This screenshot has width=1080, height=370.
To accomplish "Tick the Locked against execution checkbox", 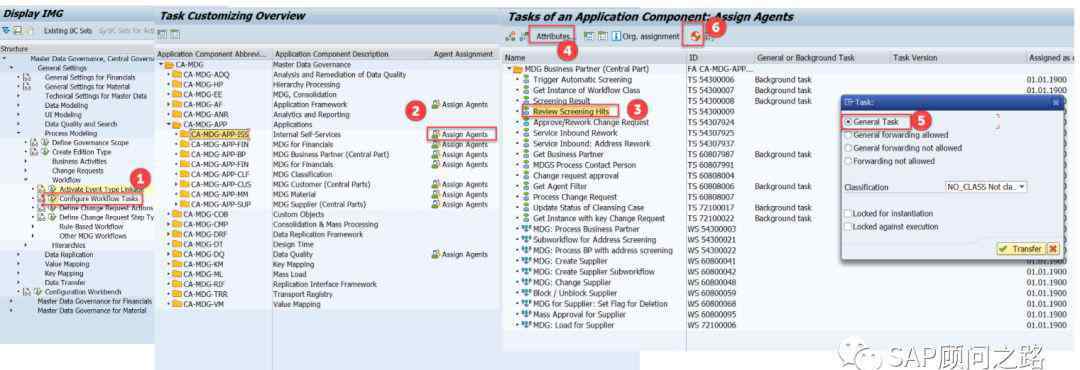I will (849, 227).
